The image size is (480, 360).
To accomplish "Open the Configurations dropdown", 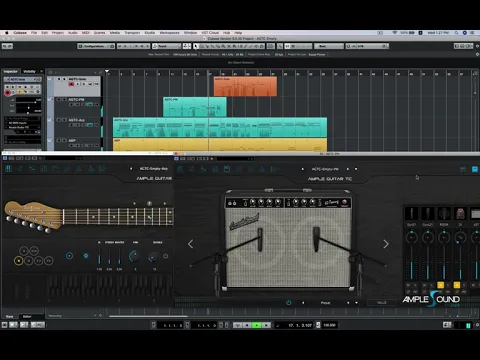I will click(96, 46).
